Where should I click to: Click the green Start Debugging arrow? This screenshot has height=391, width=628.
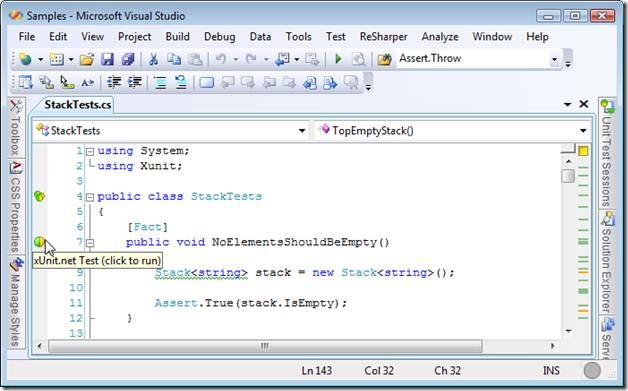pyautogui.click(x=338, y=59)
